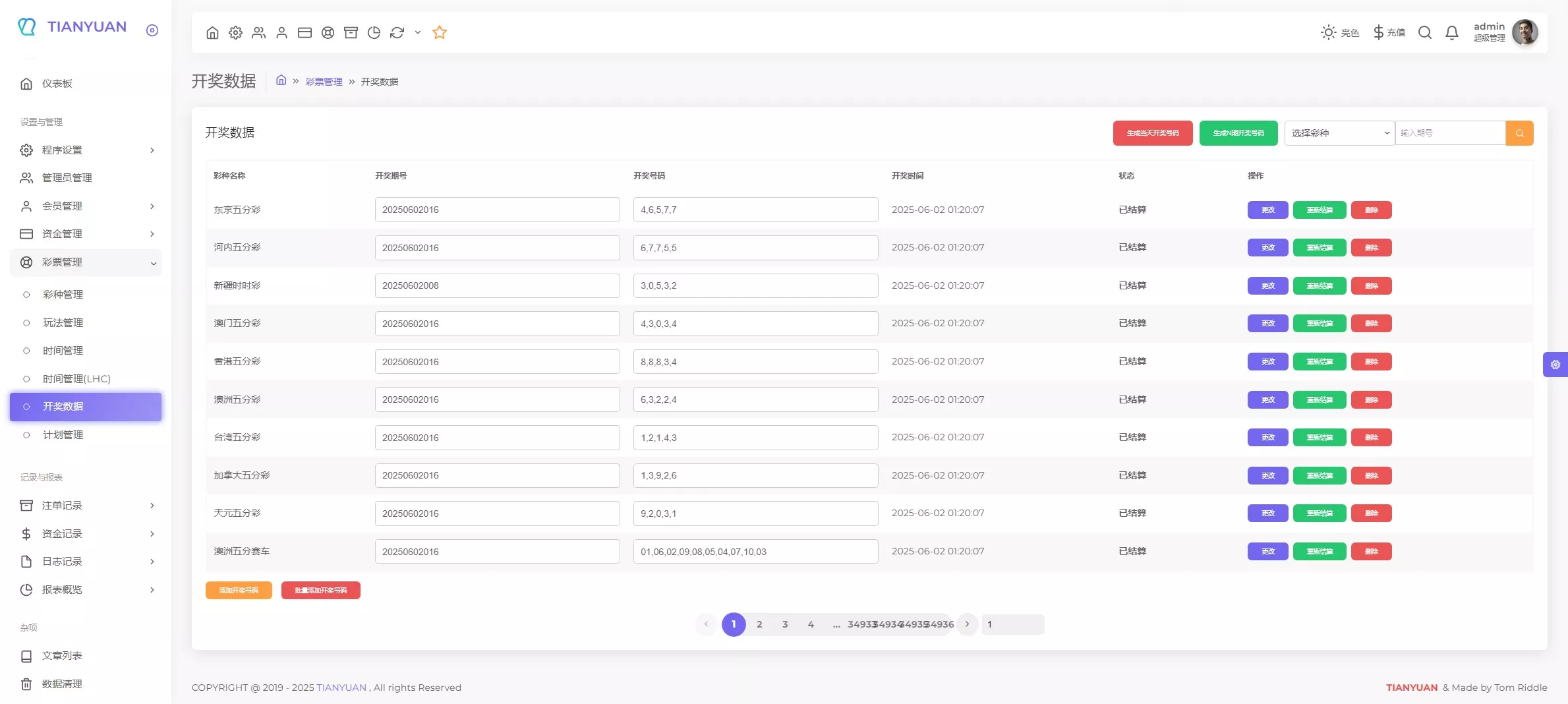Click the pie chart toolbar icon
This screenshot has width=1568, height=704.
pyautogui.click(x=374, y=32)
